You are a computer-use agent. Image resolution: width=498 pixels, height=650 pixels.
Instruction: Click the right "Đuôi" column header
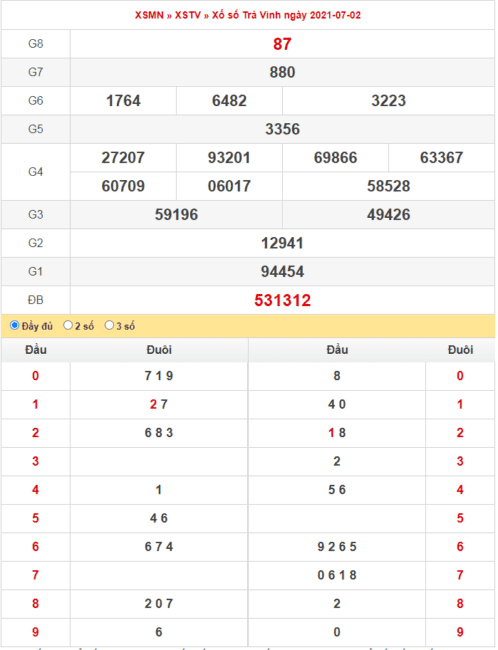[x=460, y=350]
